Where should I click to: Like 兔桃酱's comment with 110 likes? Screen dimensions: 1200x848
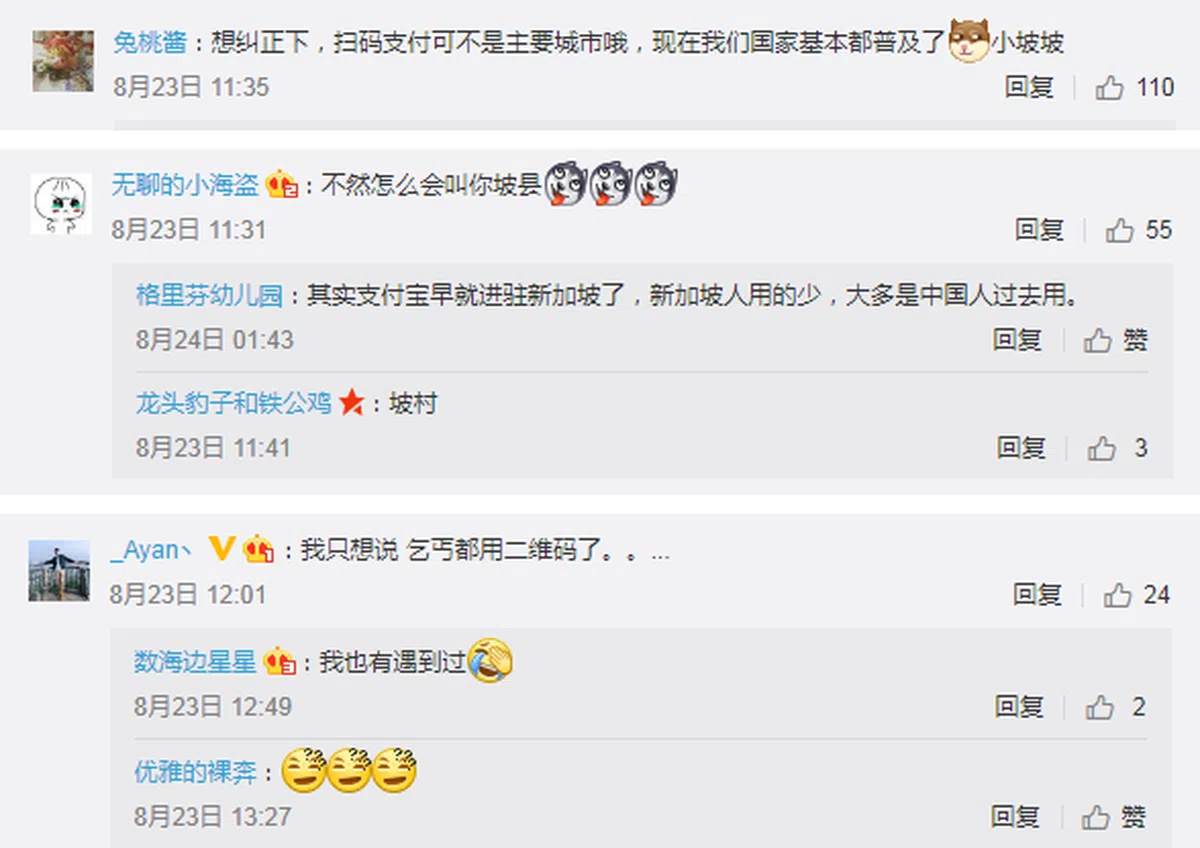[x=1110, y=88]
